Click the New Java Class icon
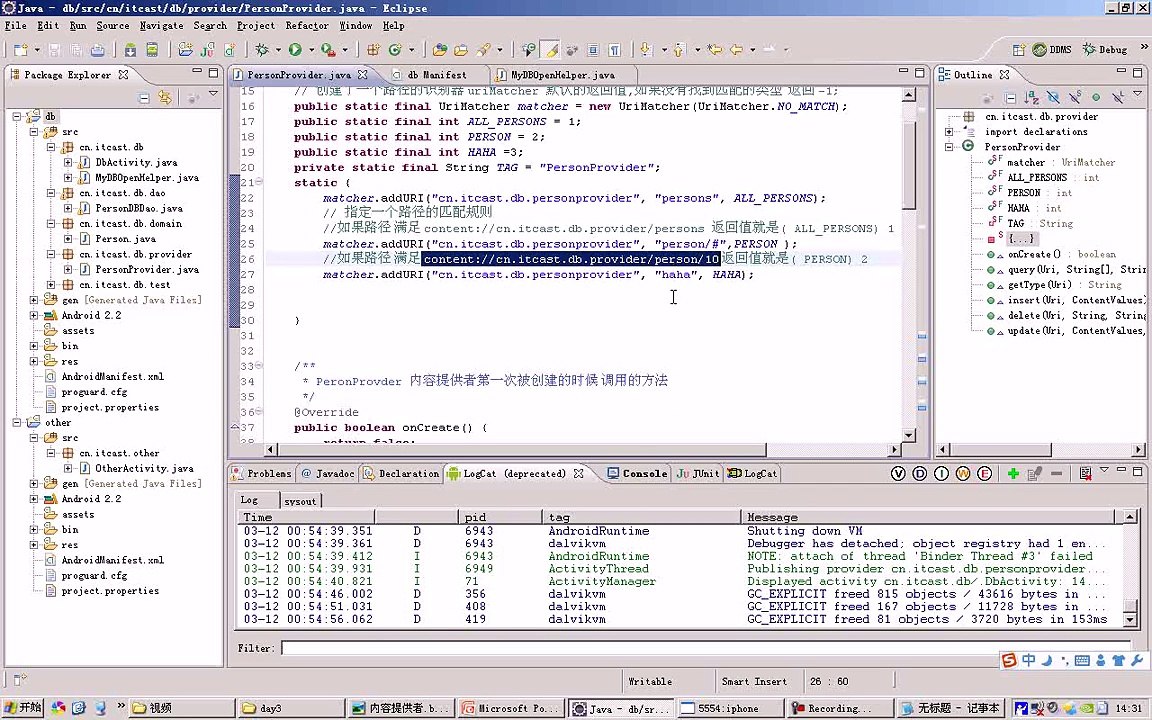 [395, 50]
